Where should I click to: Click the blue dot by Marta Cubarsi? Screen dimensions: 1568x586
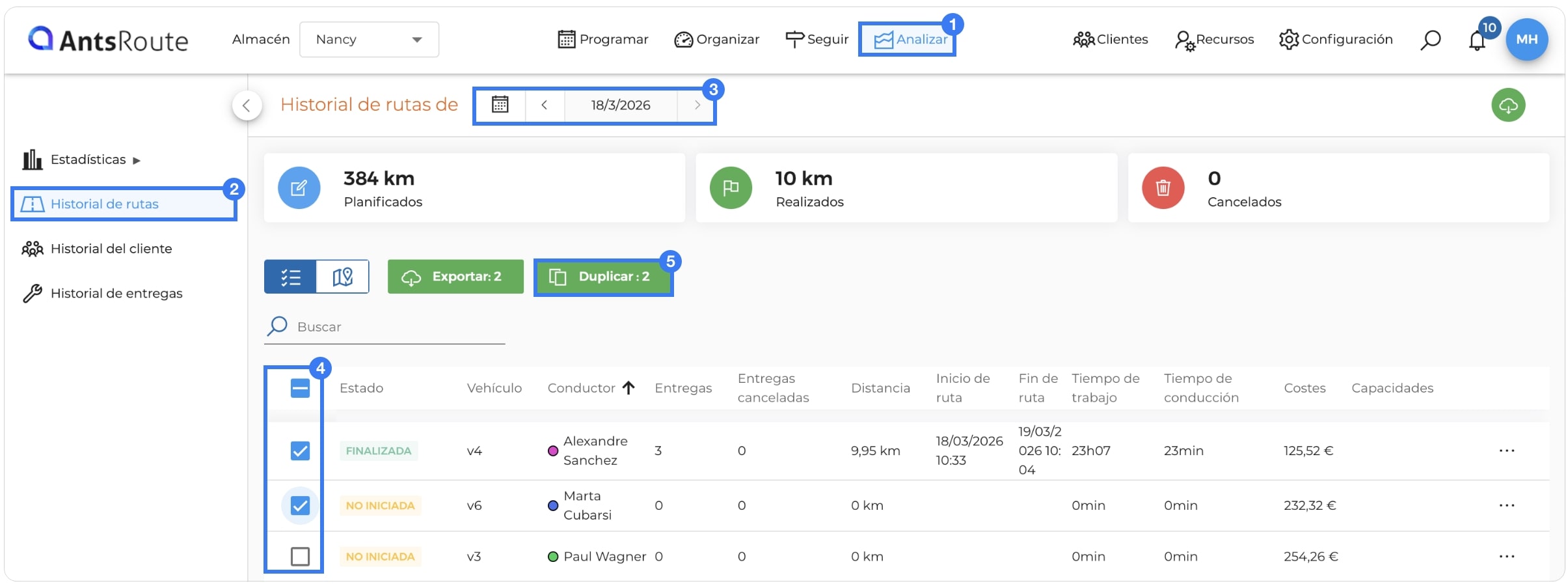point(553,505)
